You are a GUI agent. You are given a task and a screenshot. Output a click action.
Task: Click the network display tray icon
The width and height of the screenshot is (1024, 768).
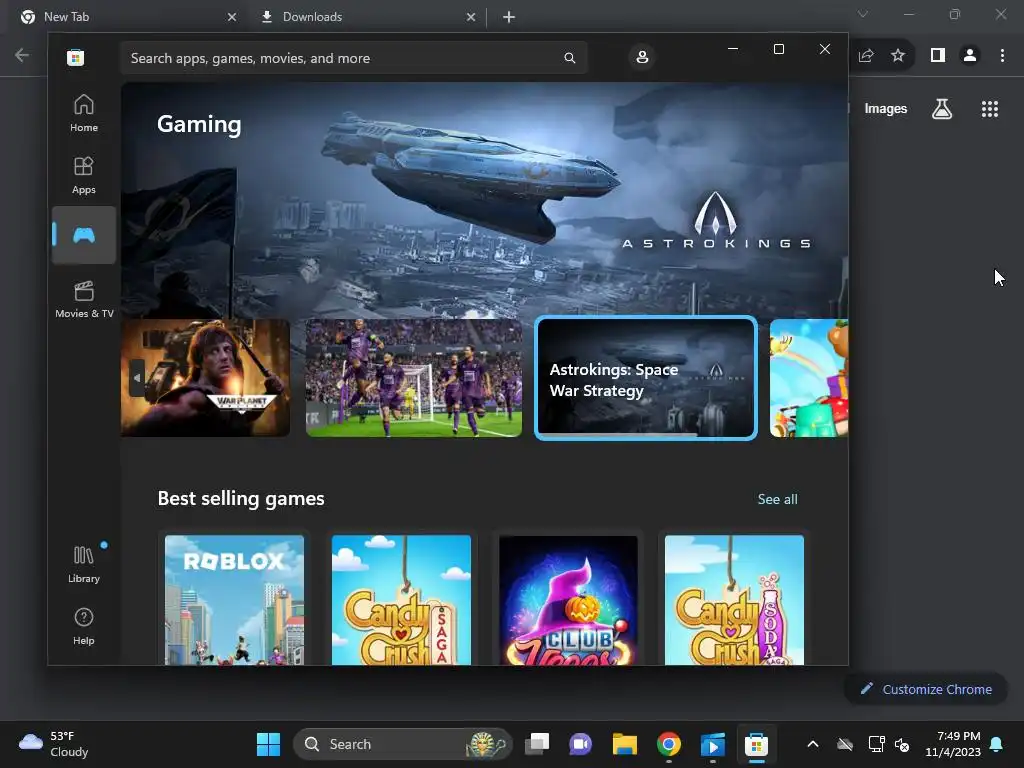[x=876, y=744]
